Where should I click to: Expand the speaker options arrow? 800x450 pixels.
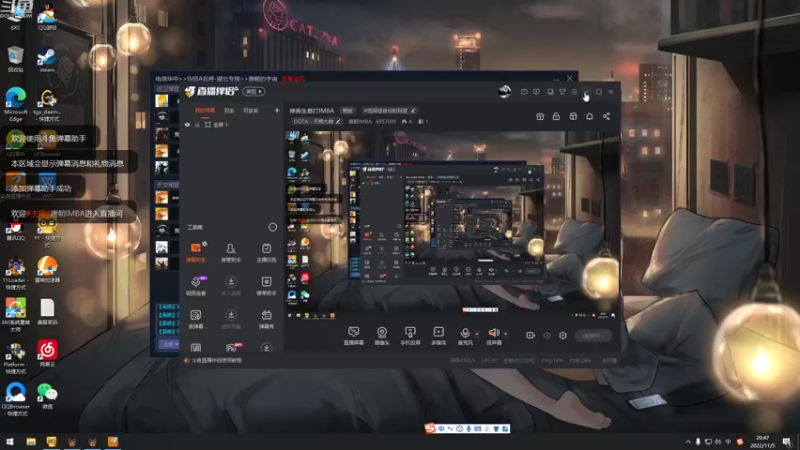pyautogui.click(x=506, y=334)
